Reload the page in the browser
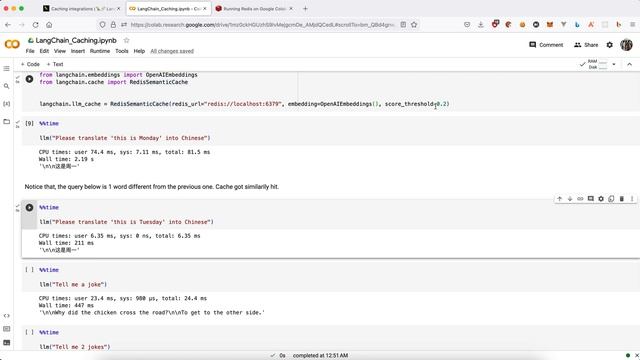 tap(36, 25)
